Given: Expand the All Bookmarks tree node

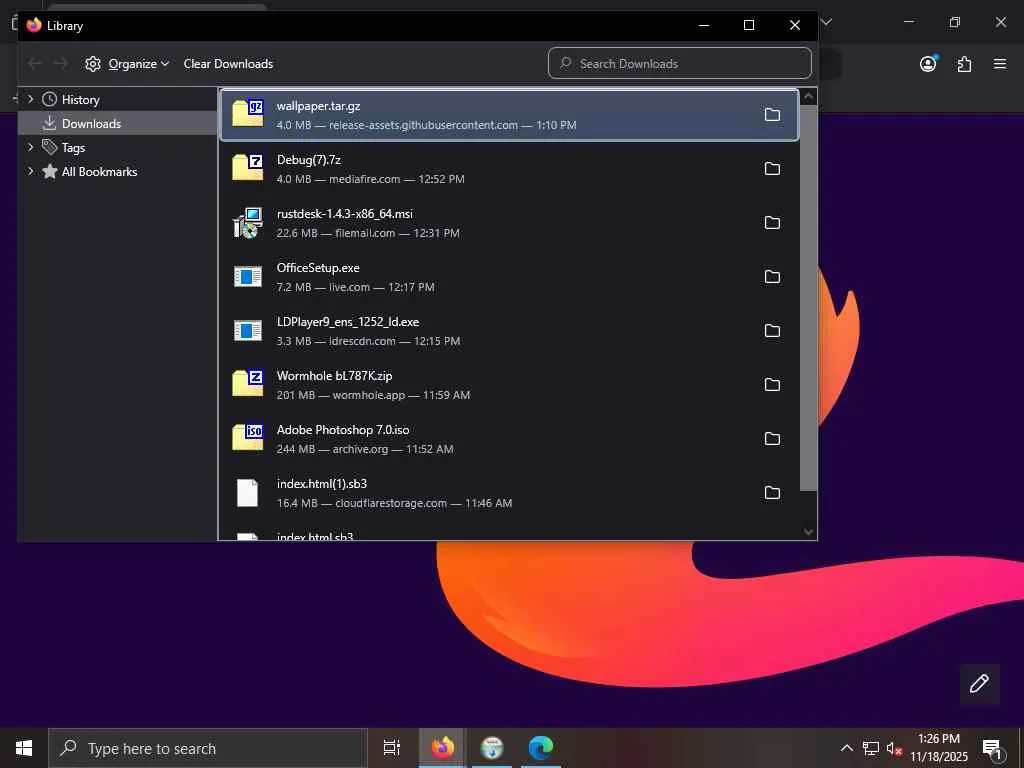Looking at the screenshot, I should point(30,171).
